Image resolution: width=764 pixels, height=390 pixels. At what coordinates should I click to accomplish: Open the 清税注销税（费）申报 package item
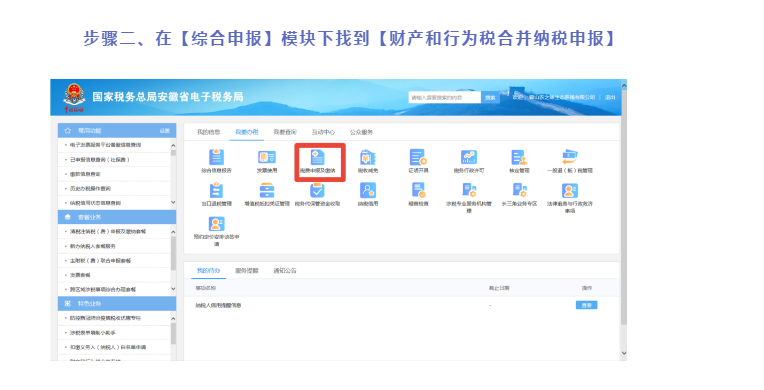pos(108,232)
